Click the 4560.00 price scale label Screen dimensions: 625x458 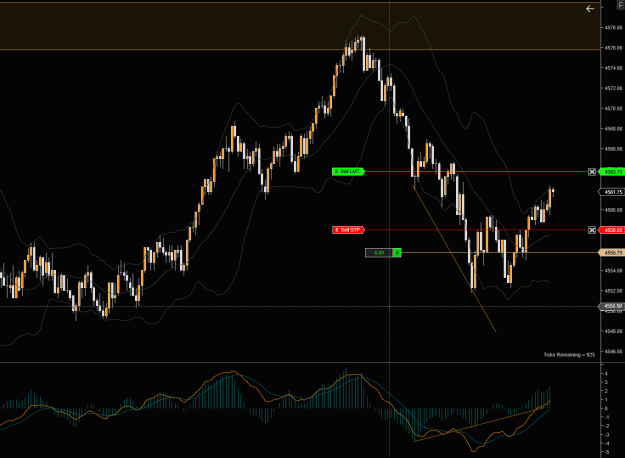[613, 210]
